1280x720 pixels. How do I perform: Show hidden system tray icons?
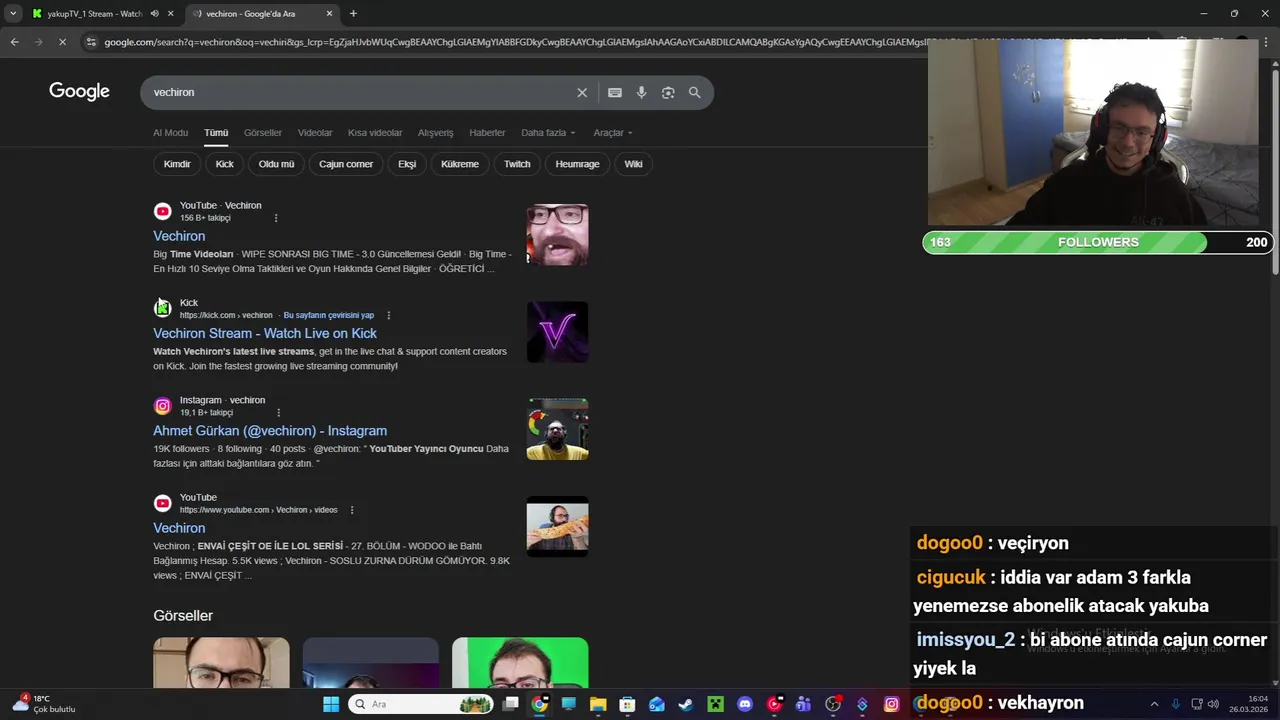tap(1154, 704)
